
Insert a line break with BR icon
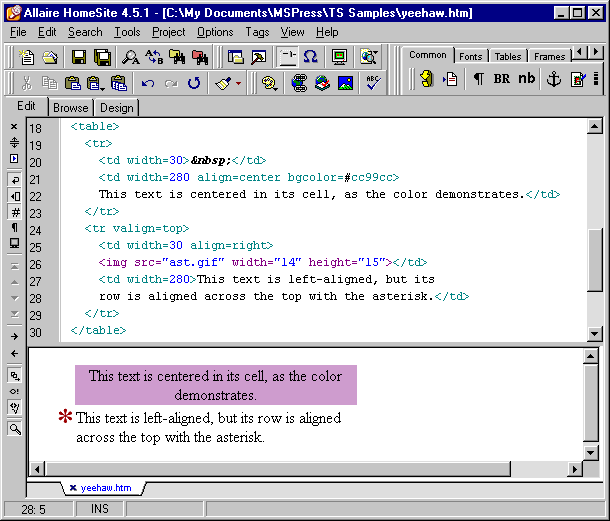[x=501, y=80]
